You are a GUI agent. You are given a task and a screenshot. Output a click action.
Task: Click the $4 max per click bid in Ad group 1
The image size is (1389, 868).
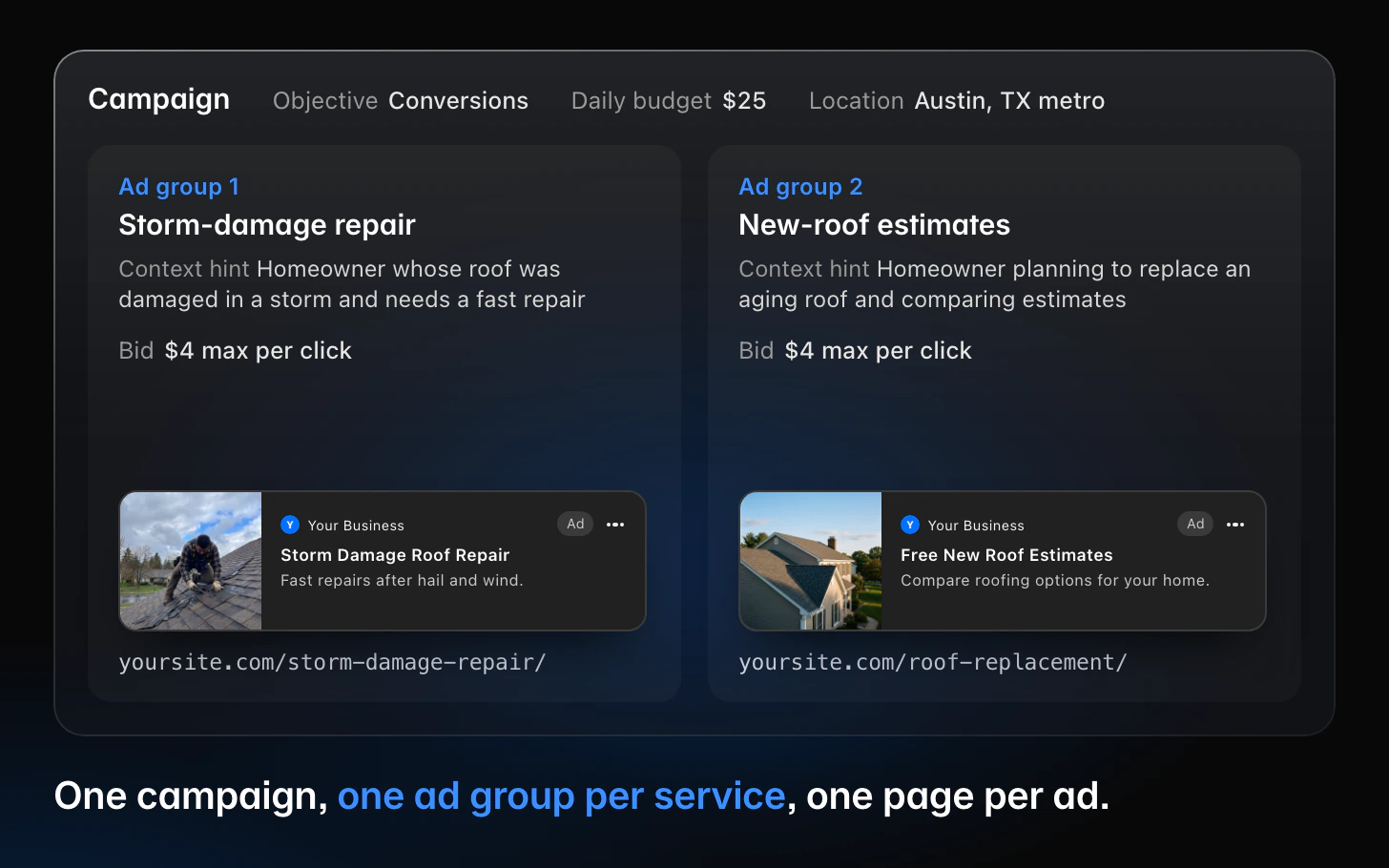[x=259, y=351]
